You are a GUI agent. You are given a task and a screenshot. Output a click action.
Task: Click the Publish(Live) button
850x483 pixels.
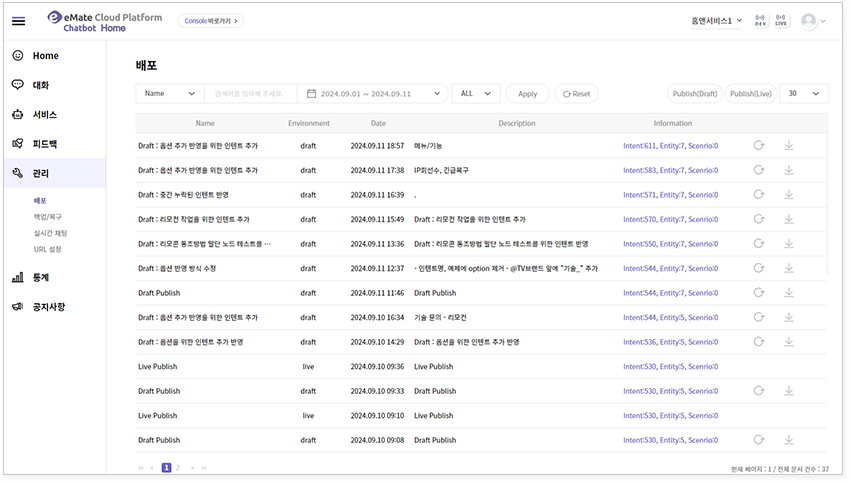[x=750, y=93]
